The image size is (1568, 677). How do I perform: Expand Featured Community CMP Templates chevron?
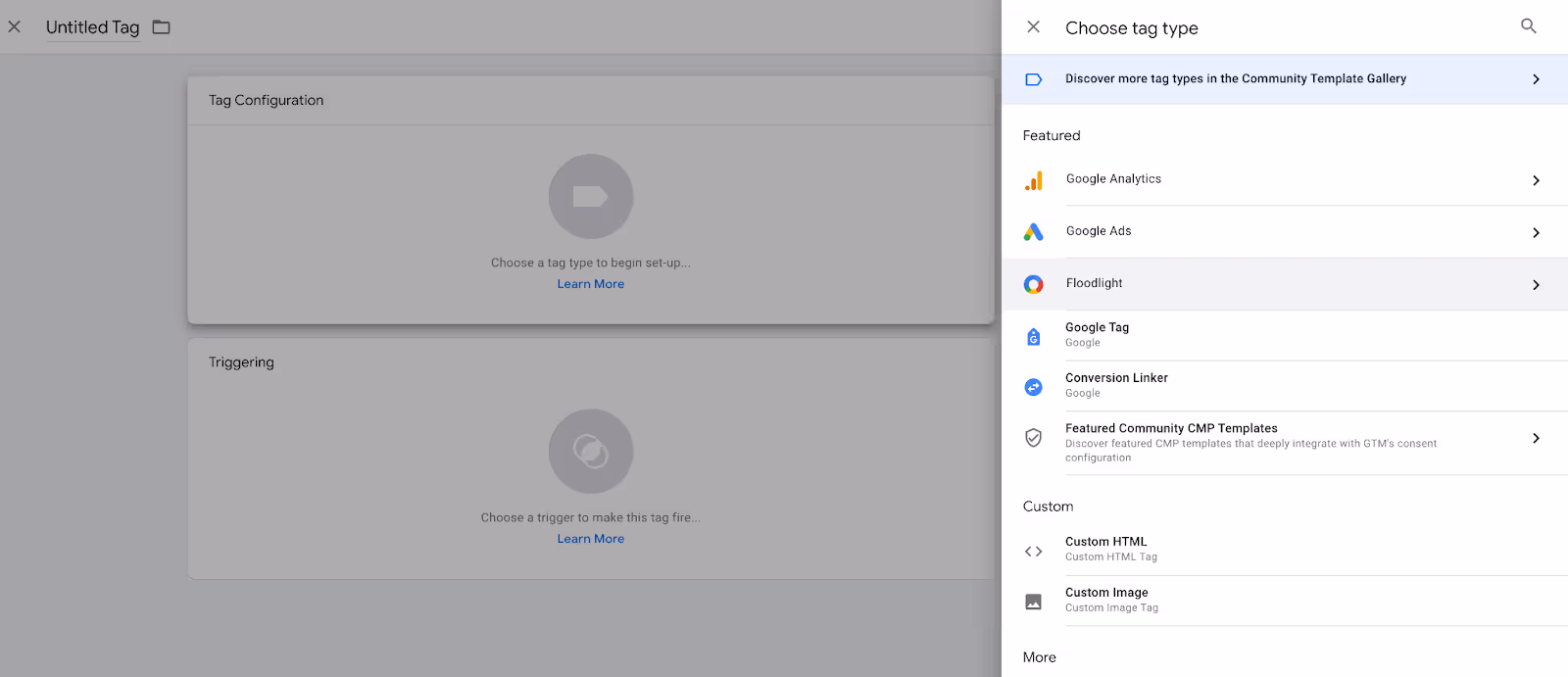pos(1536,438)
